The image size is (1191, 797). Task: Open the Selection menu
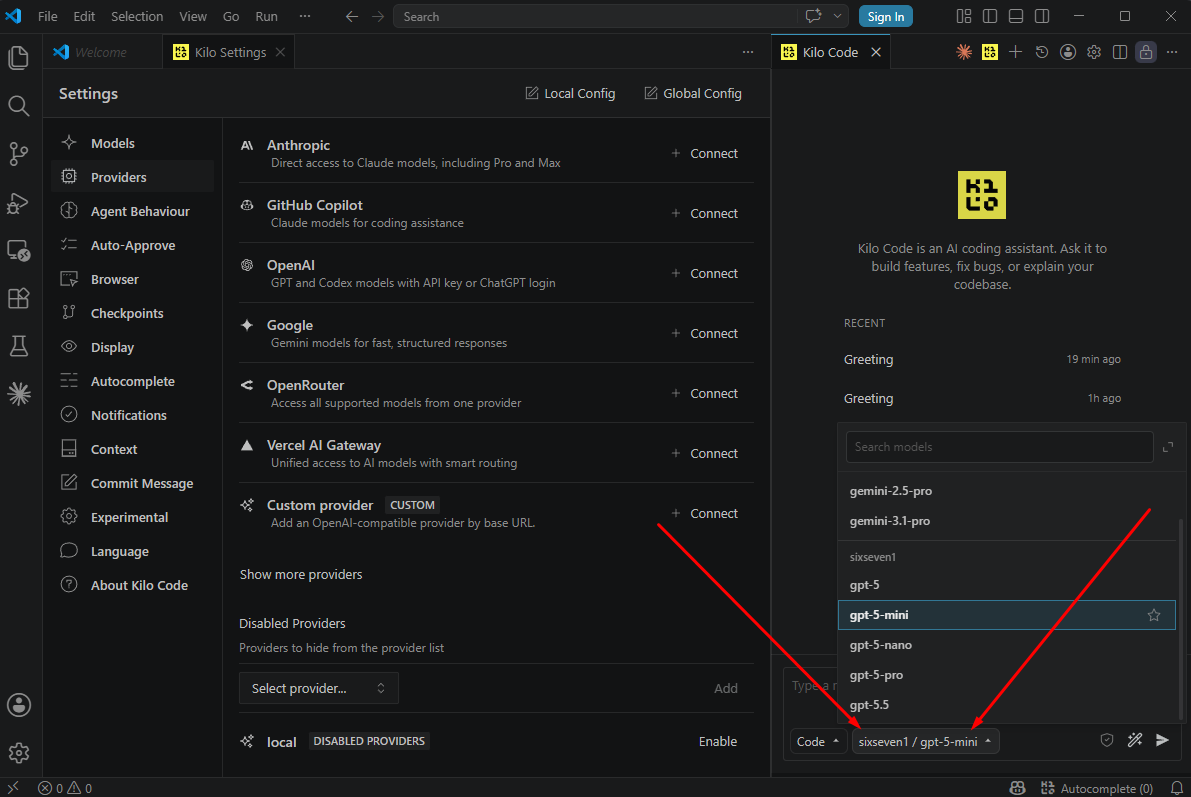(x=137, y=16)
